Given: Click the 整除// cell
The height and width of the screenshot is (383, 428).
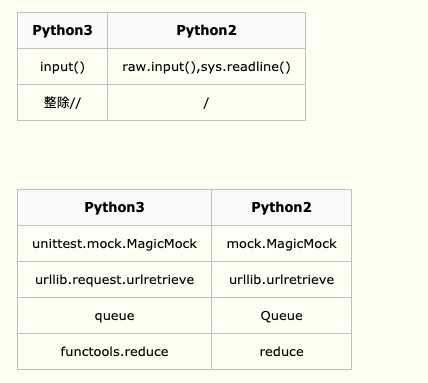Looking at the screenshot, I should pyautogui.click(x=62, y=102).
